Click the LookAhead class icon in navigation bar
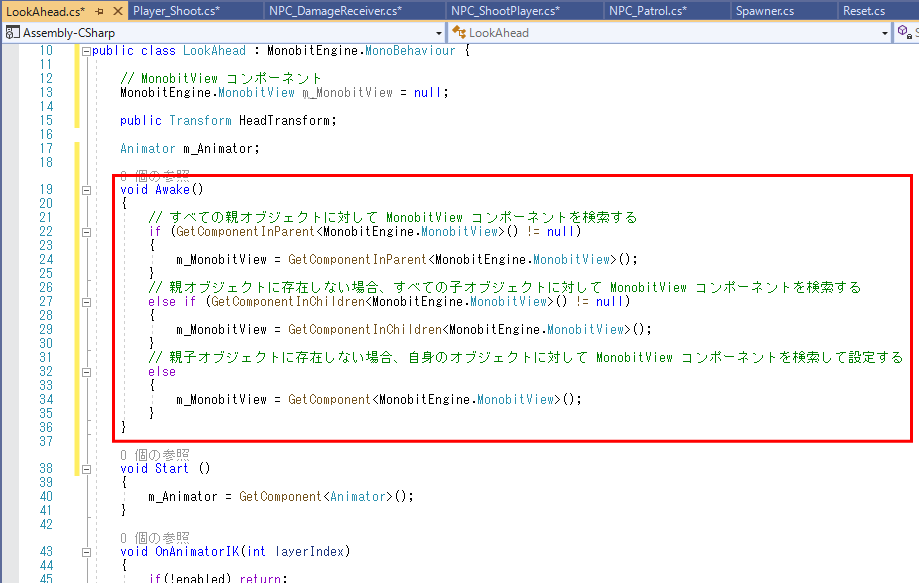This screenshot has width=919, height=583. [x=459, y=33]
